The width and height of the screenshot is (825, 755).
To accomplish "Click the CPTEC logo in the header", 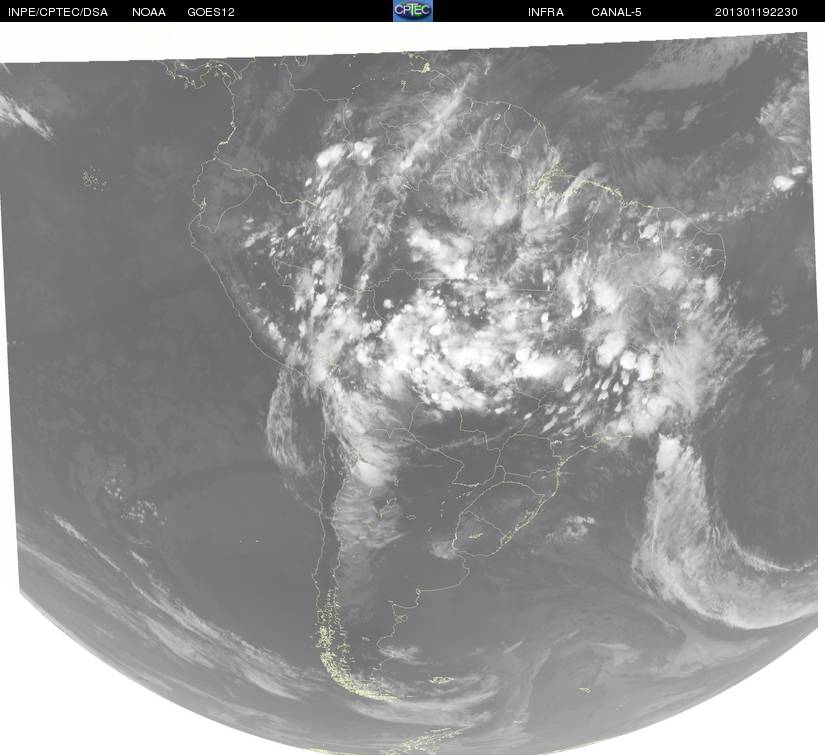I will tap(413, 11).
